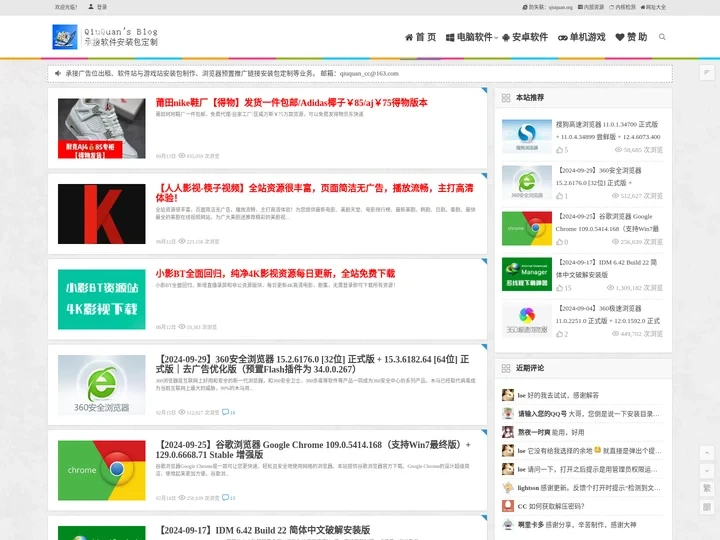This screenshot has width=720, height=540.
Task: Open comment starting 'loe 请问一下，打开之后'
Action: click(588, 469)
